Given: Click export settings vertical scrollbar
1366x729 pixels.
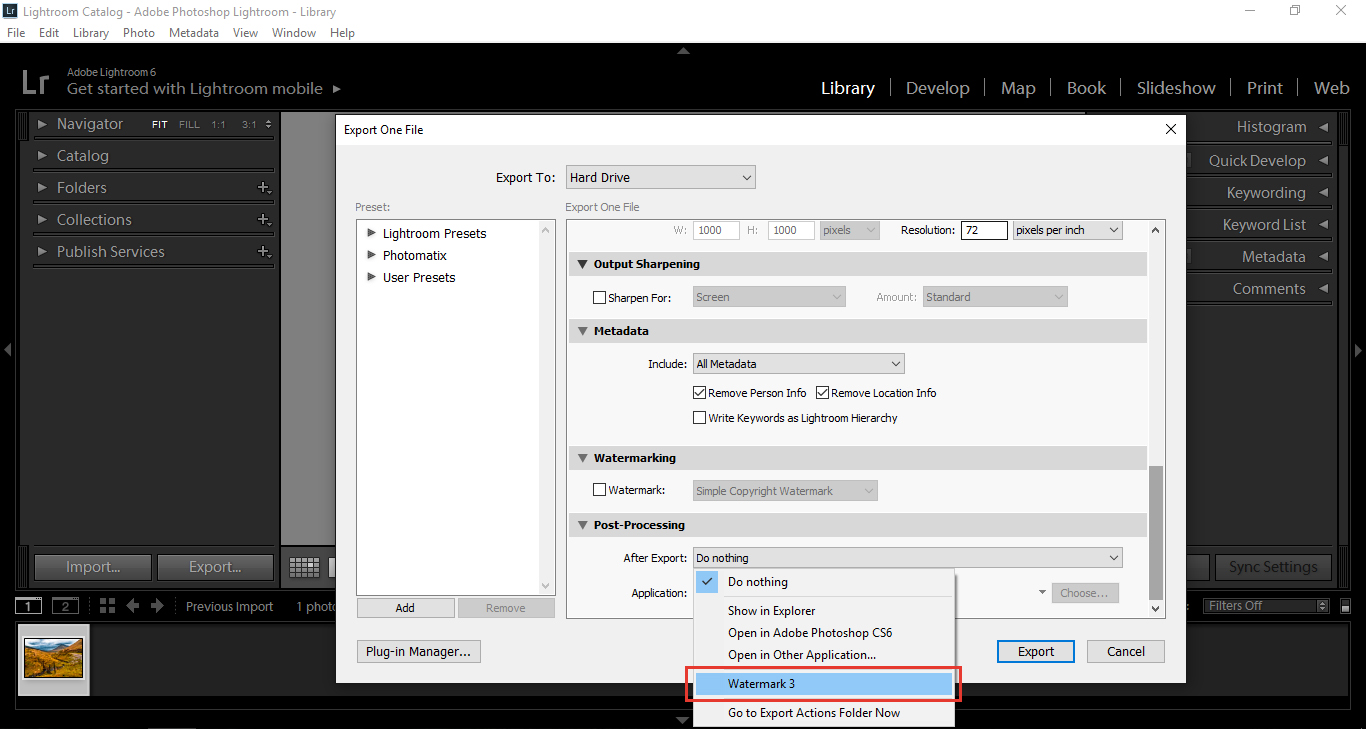Looking at the screenshot, I should [1157, 534].
